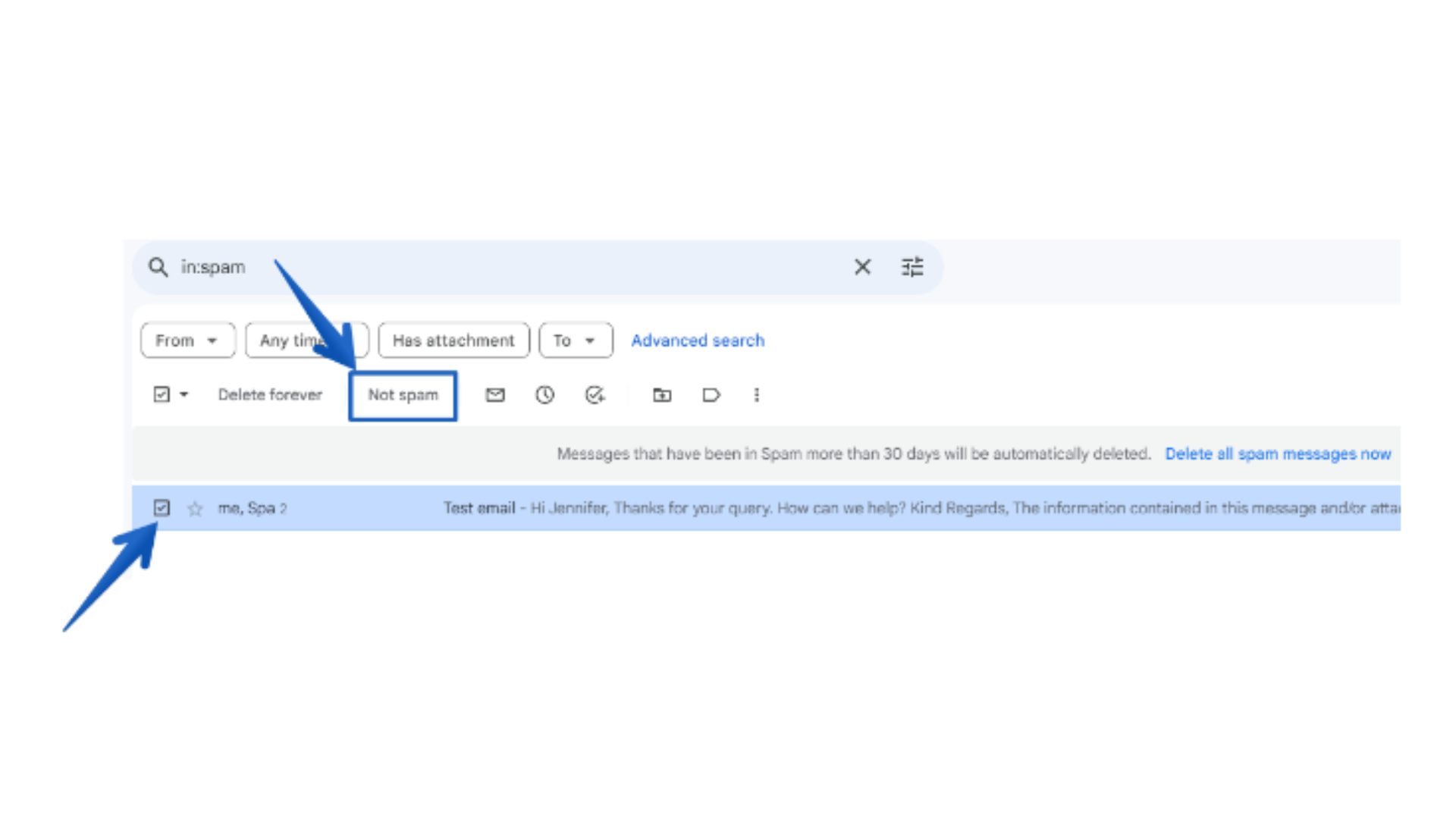Add selected email to Tasks icon

pyautogui.click(x=595, y=394)
